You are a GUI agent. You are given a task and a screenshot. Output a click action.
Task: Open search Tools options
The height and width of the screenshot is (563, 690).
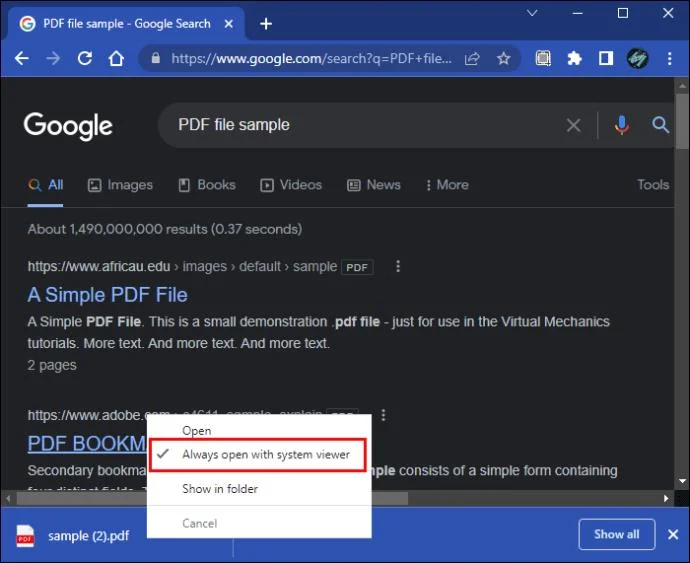(x=653, y=184)
